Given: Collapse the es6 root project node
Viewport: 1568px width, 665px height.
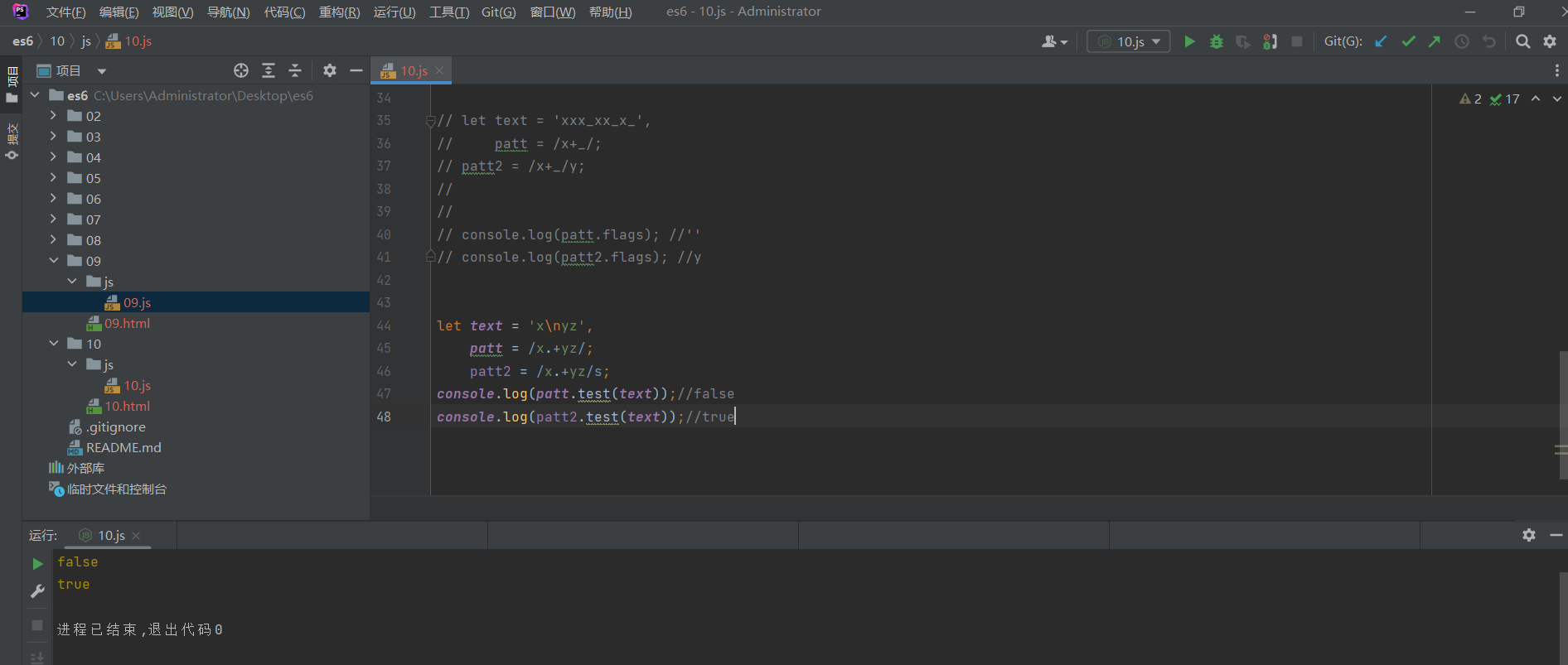Looking at the screenshot, I should click(35, 94).
